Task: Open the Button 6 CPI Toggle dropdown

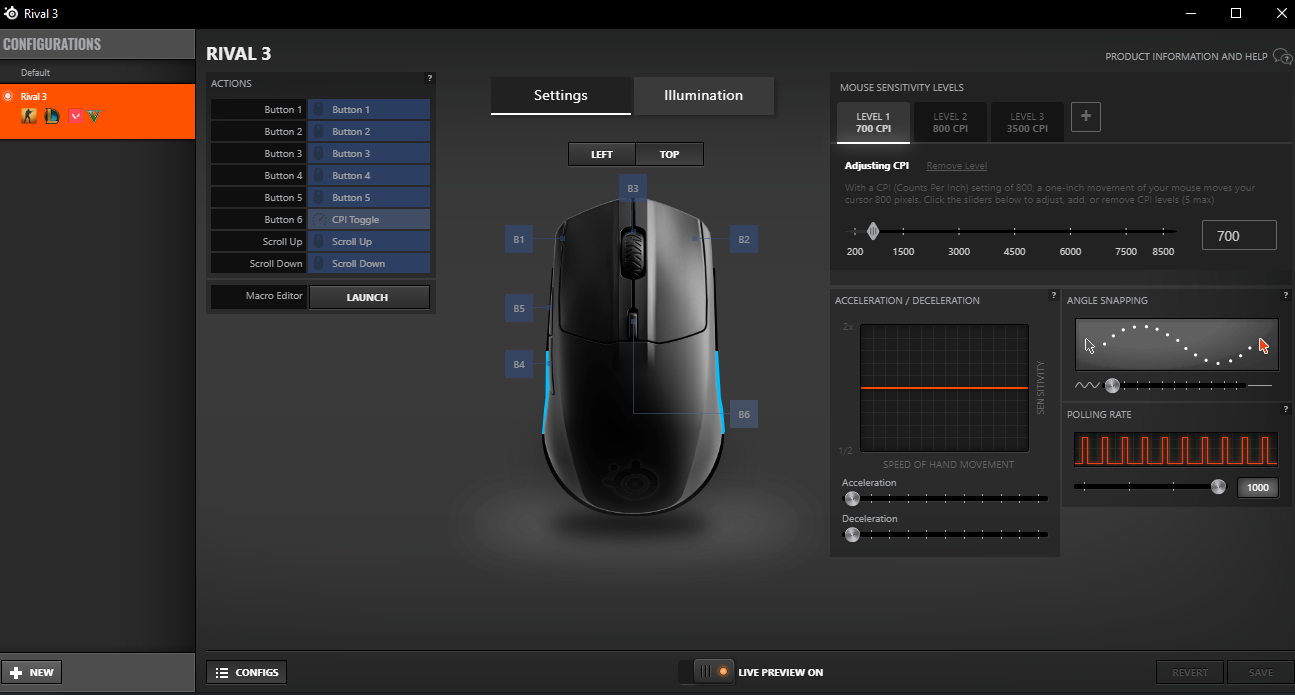Action: (369, 219)
